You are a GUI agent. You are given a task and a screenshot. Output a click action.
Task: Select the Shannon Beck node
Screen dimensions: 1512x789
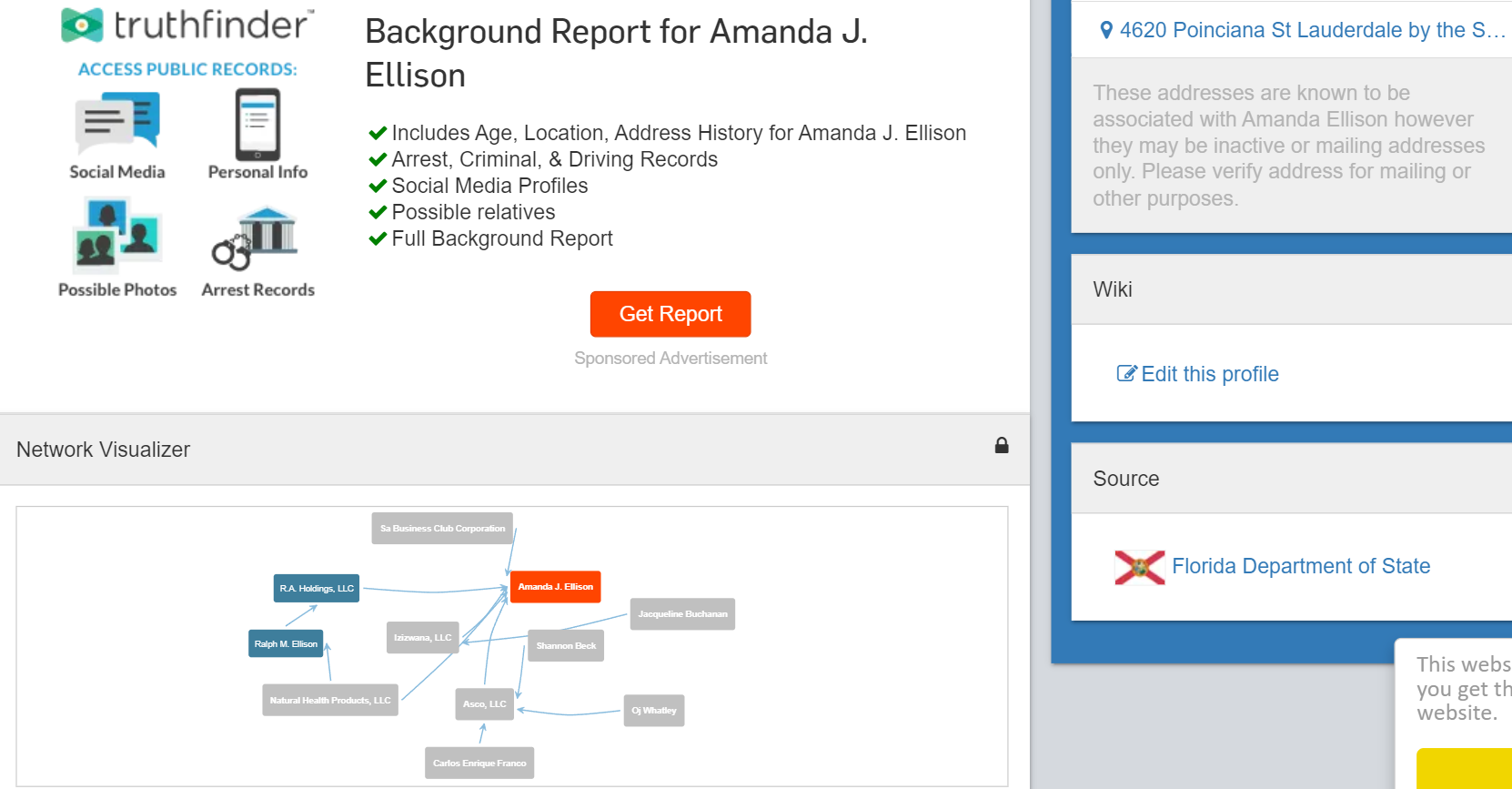coord(566,646)
